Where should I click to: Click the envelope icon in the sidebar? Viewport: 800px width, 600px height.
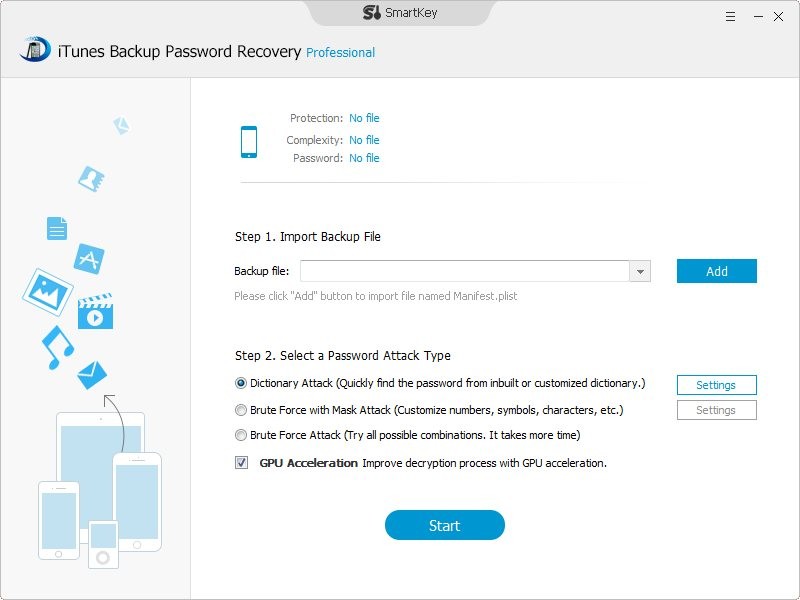click(x=90, y=375)
